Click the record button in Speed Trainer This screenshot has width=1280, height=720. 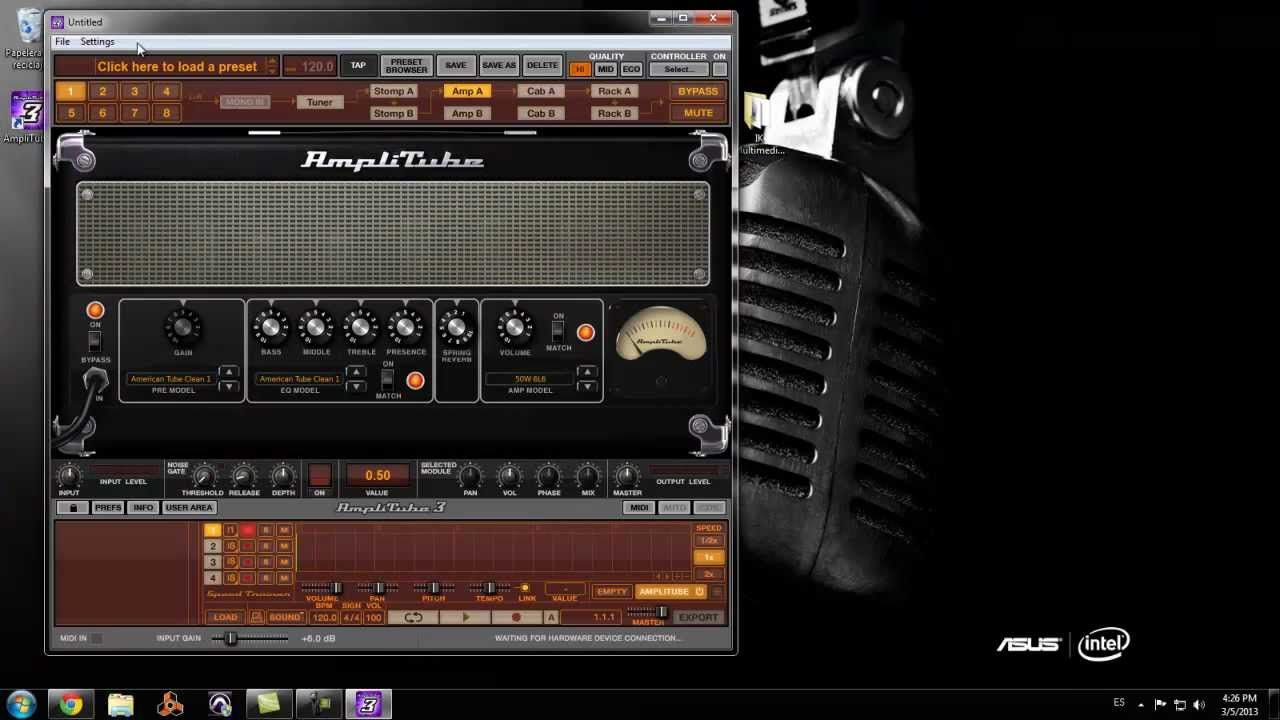[x=516, y=617]
